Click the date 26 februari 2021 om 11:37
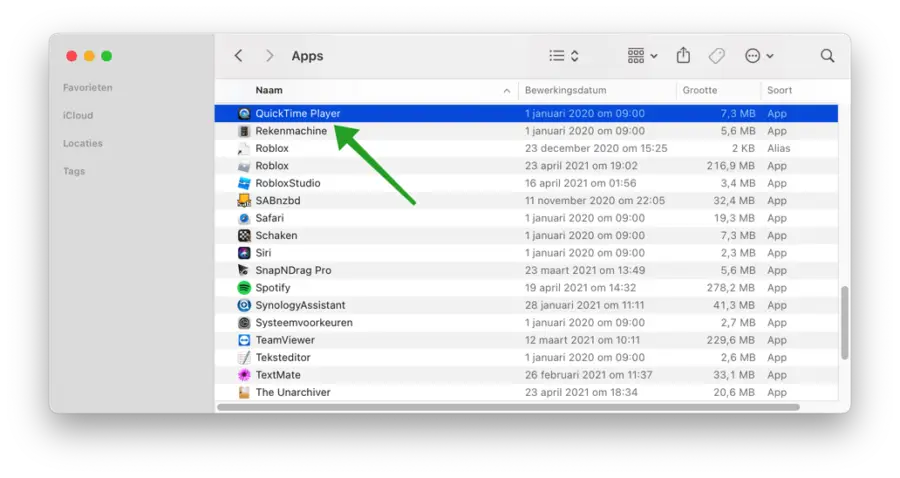The height and width of the screenshot is (478, 900). [x=588, y=375]
